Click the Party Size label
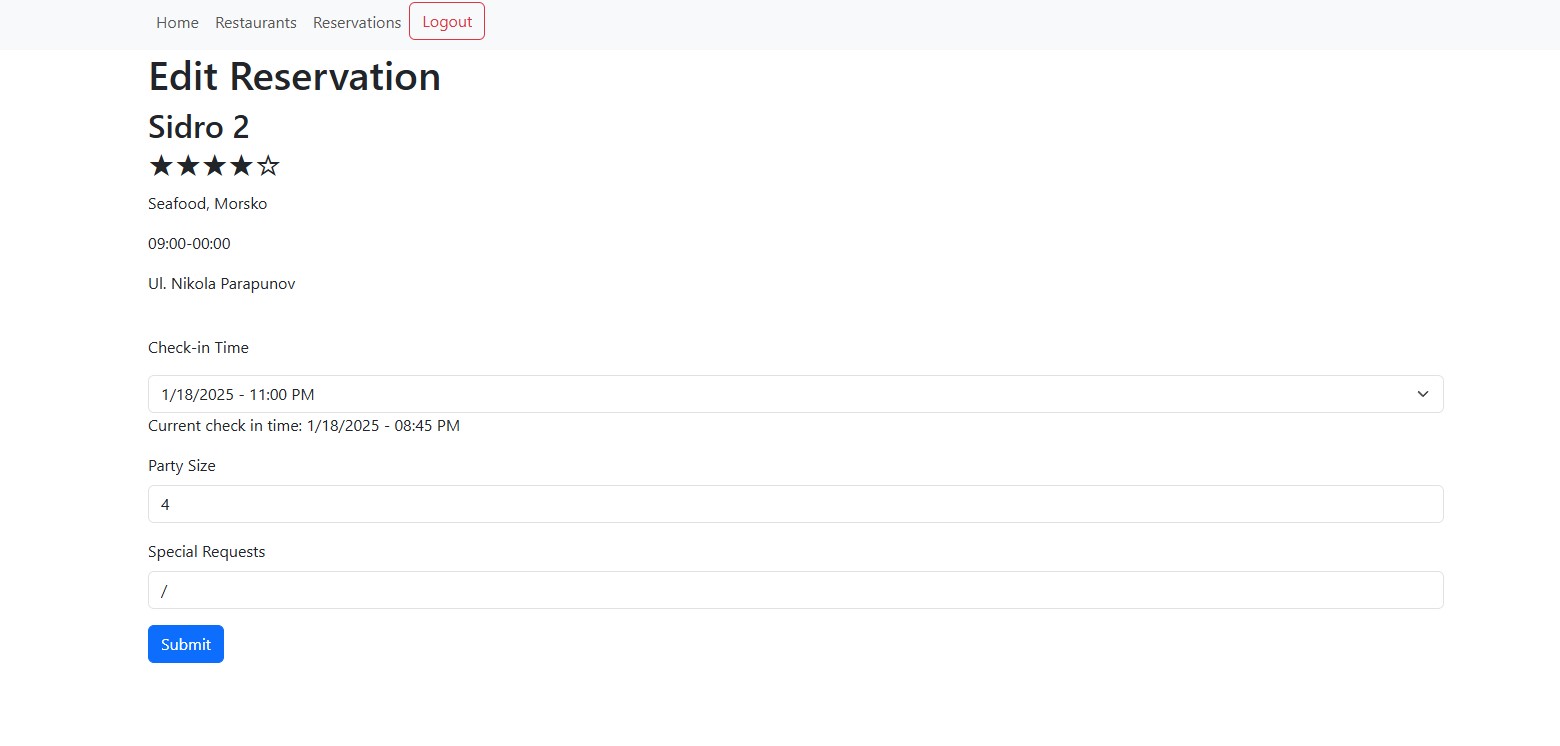 [x=182, y=466]
